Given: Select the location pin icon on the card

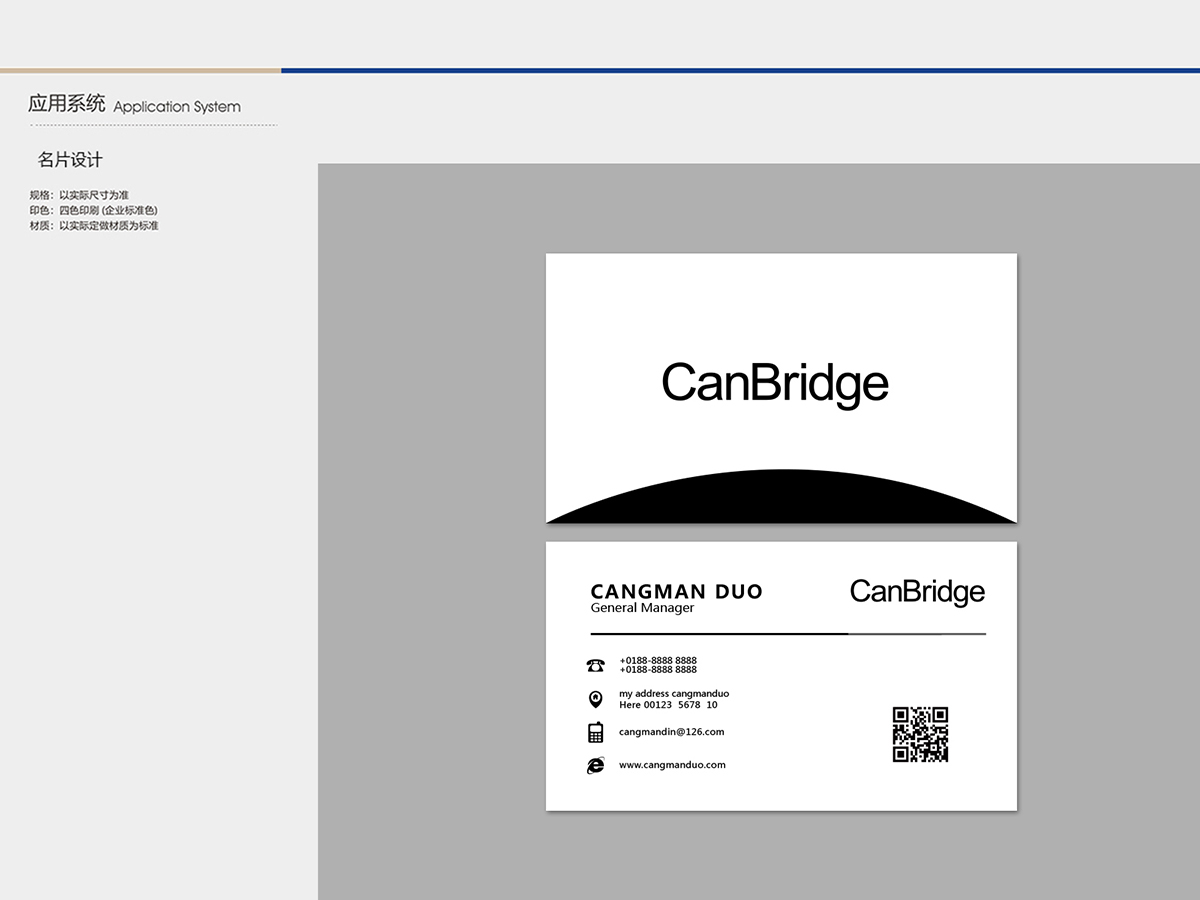Looking at the screenshot, I should 597,698.
